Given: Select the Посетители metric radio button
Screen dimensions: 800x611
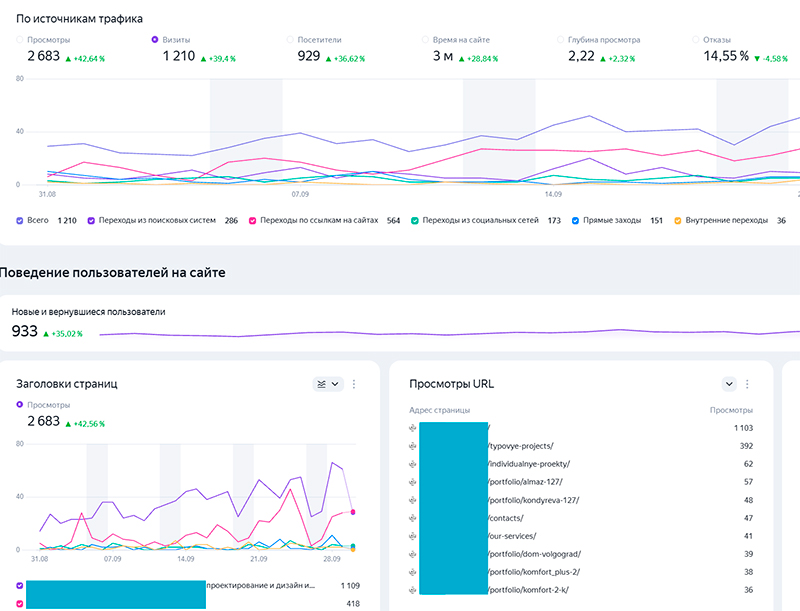Looking at the screenshot, I should (x=290, y=40).
